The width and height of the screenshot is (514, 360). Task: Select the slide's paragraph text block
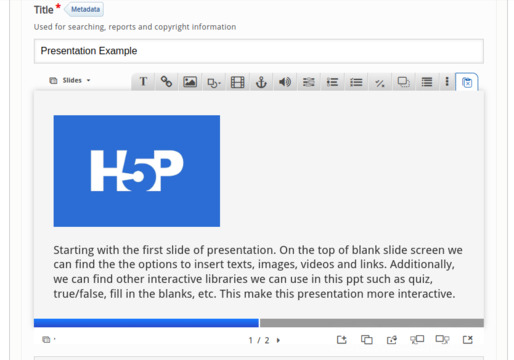pyautogui.click(x=258, y=272)
